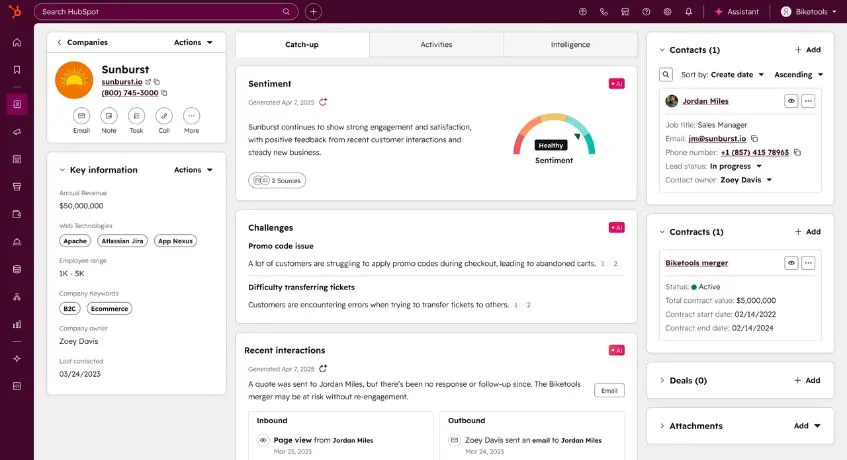Viewport: 847px width, 460px height.
Task: Open more options for Jordan Miles contact
Action: click(x=808, y=101)
